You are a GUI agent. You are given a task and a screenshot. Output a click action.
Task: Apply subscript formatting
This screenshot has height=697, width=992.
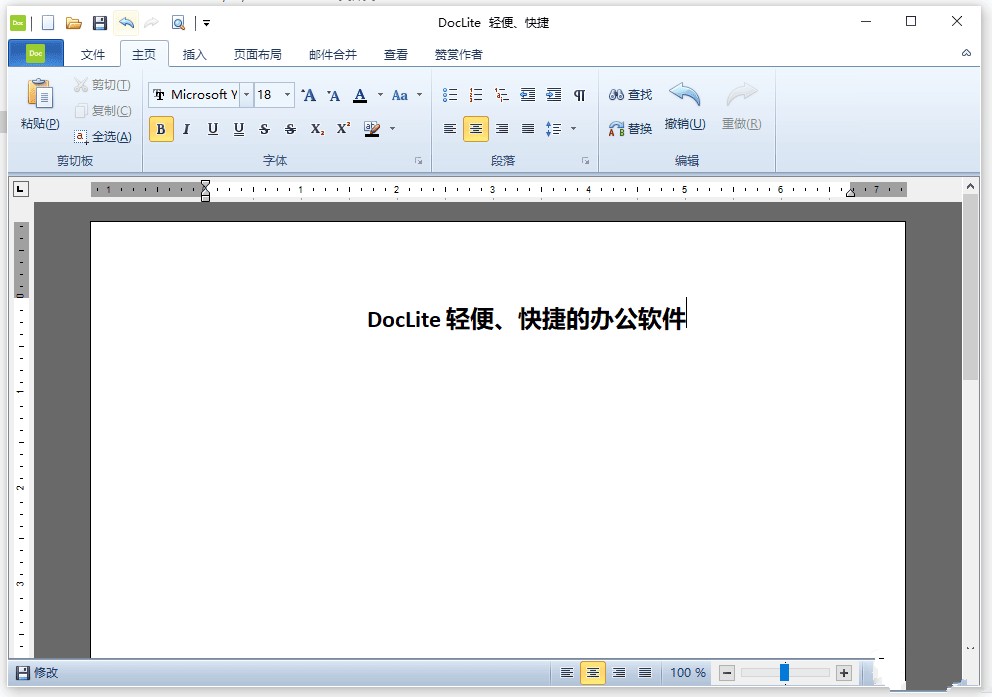tap(317, 129)
